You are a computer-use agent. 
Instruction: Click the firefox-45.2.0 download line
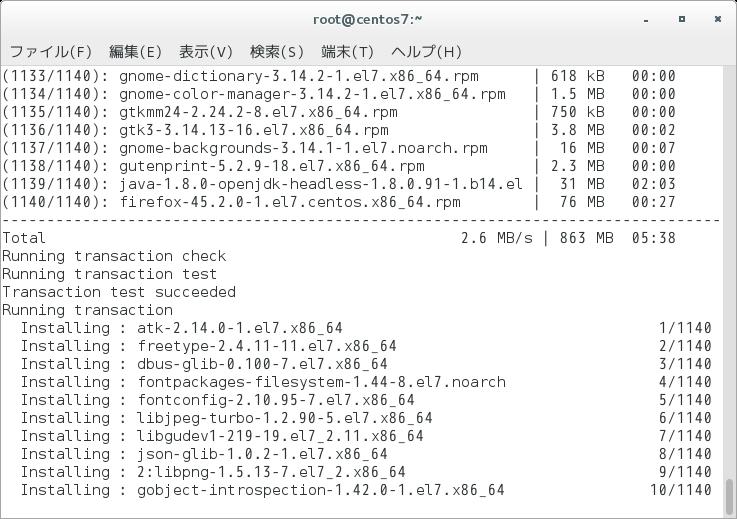pos(339,202)
